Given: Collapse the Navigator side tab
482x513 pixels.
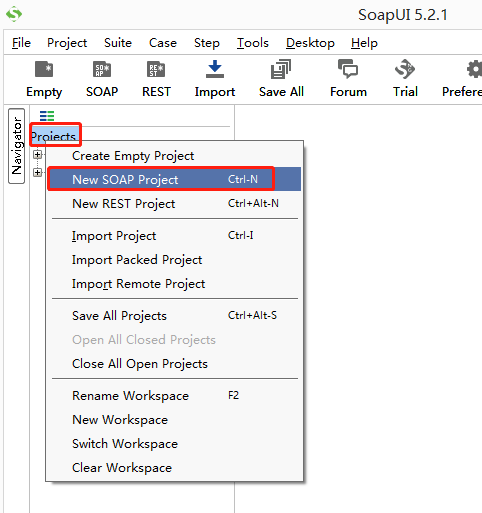Looking at the screenshot, I should click(x=16, y=146).
